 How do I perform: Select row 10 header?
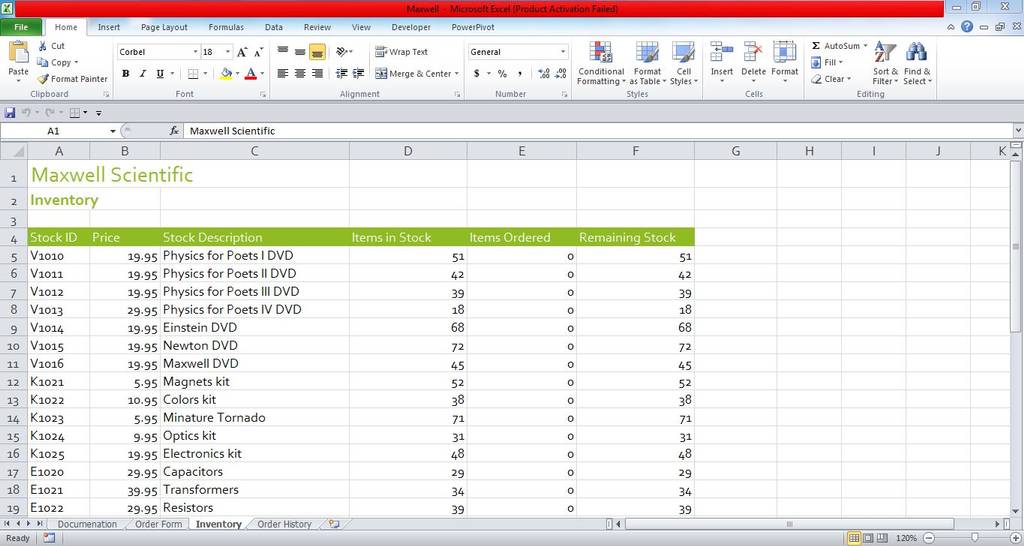pos(14,346)
